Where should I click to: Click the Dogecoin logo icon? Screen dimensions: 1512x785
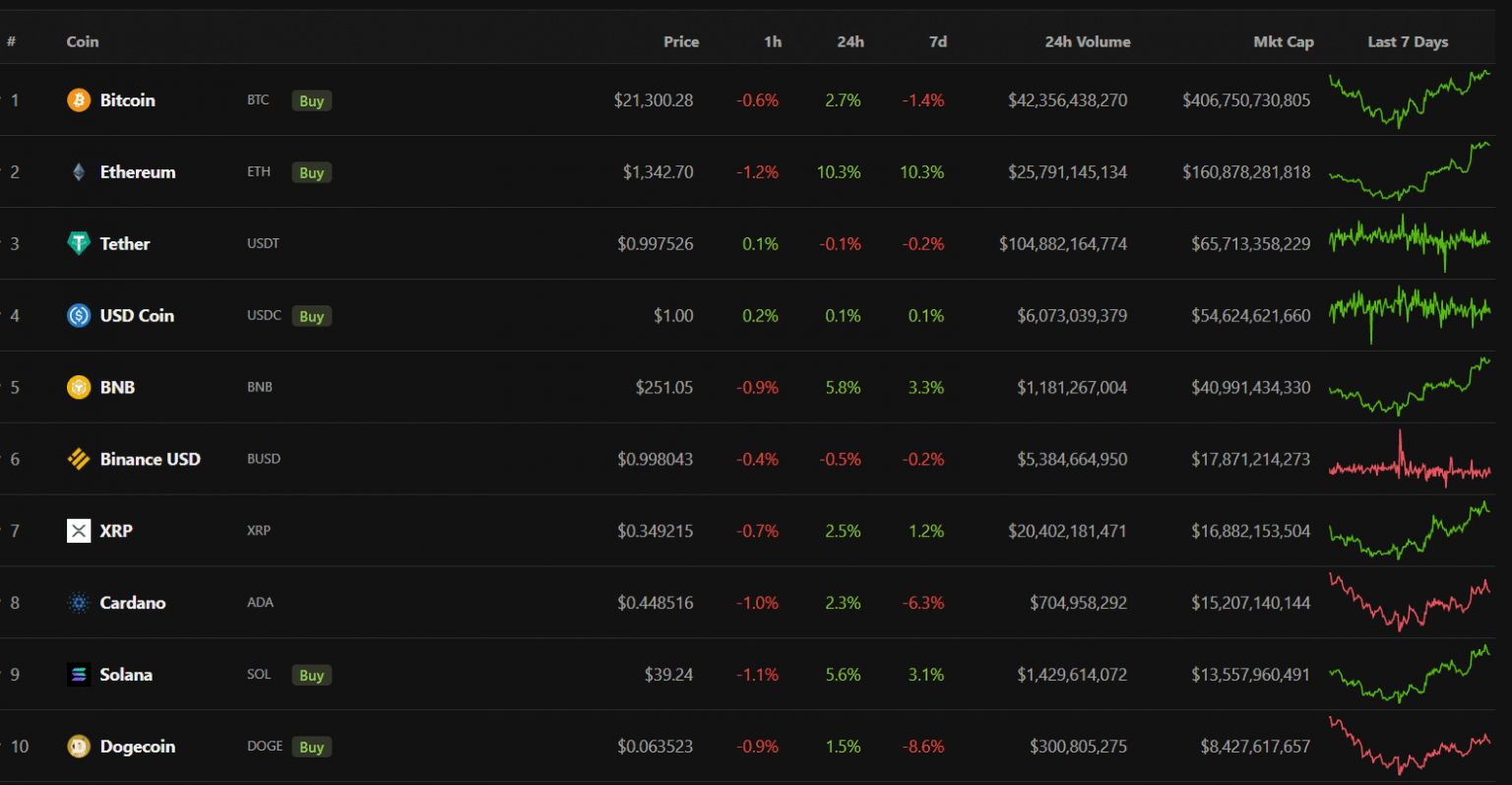tap(79, 747)
